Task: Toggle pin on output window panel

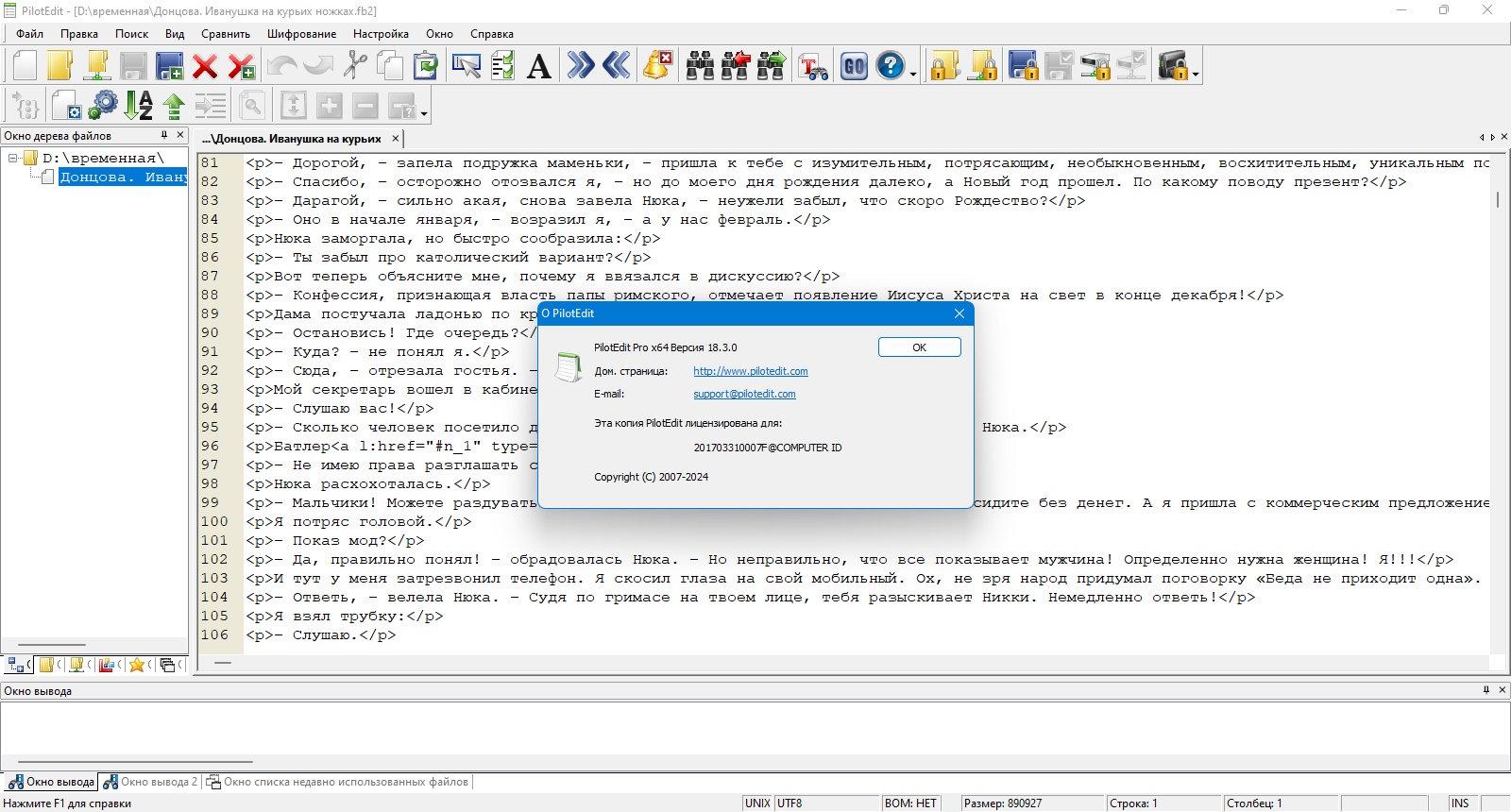Action: [x=1486, y=690]
